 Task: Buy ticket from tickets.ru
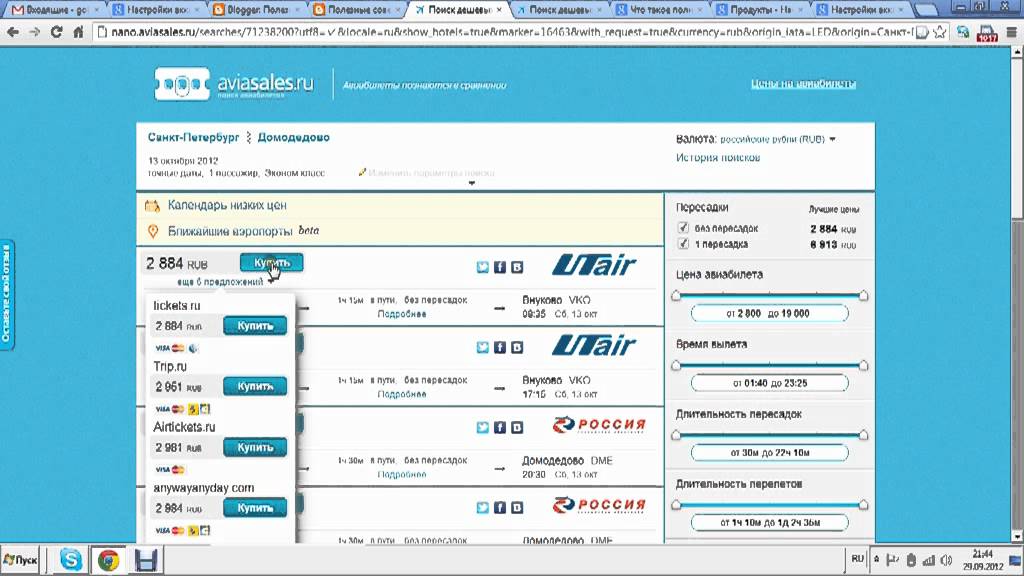tap(255, 325)
